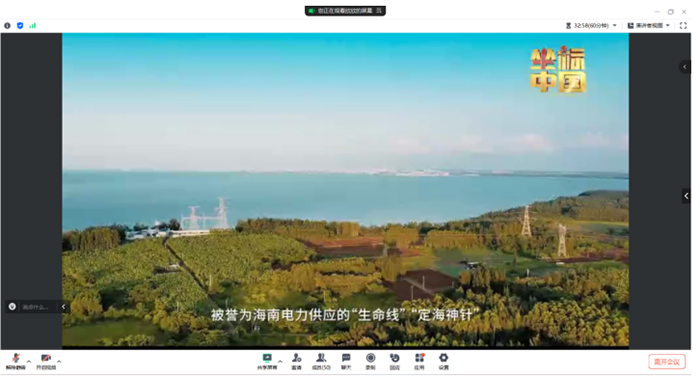700x378 pixels.
Task: Open share screen options arrow
Action: (280, 361)
